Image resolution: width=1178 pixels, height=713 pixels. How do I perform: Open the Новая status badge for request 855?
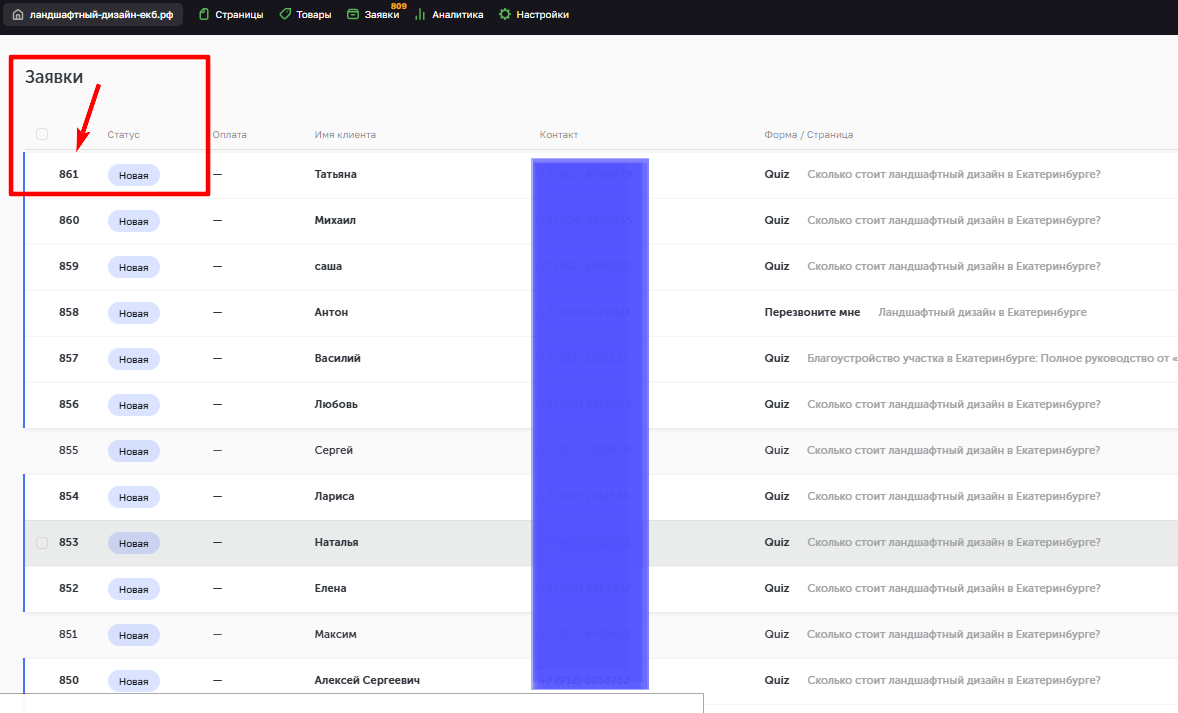[134, 451]
